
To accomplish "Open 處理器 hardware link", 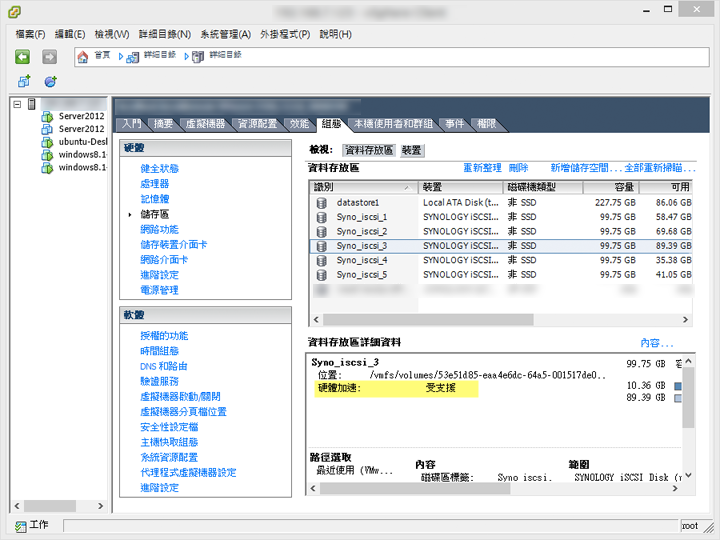I will pos(155,184).
